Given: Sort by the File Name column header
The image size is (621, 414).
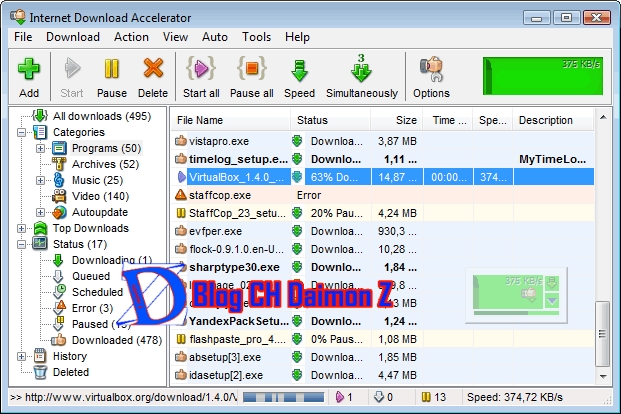Looking at the screenshot, I should click(x=231, y=120).
